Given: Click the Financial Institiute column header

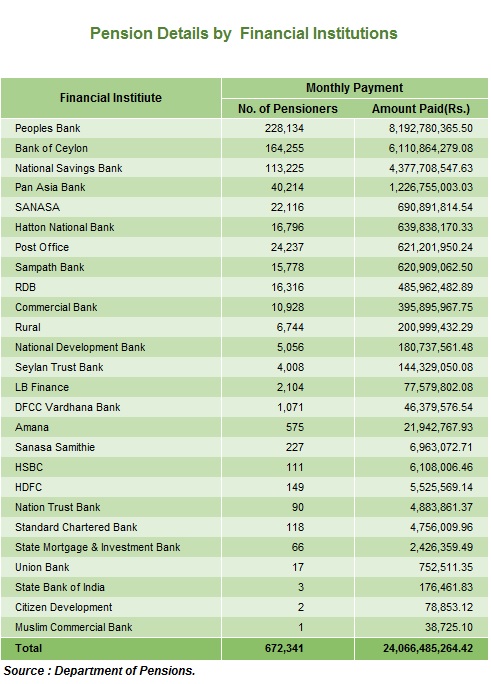Looking at the screenshot, I should click(x=111, y=98).
